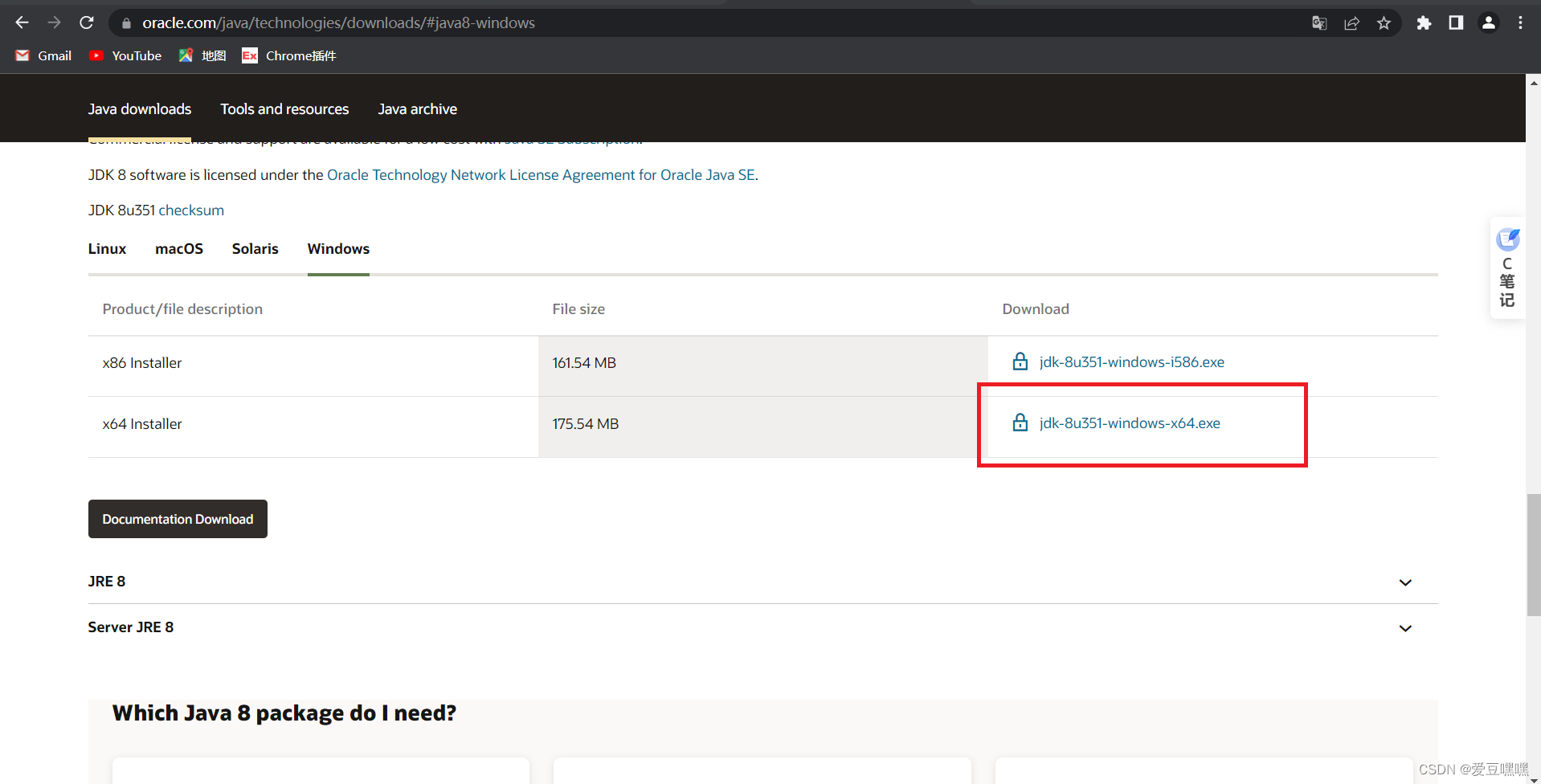Viewport: 1541px width, 784px height.
Task: Open the Java archive nav item
Action: [x=418, y=109]
